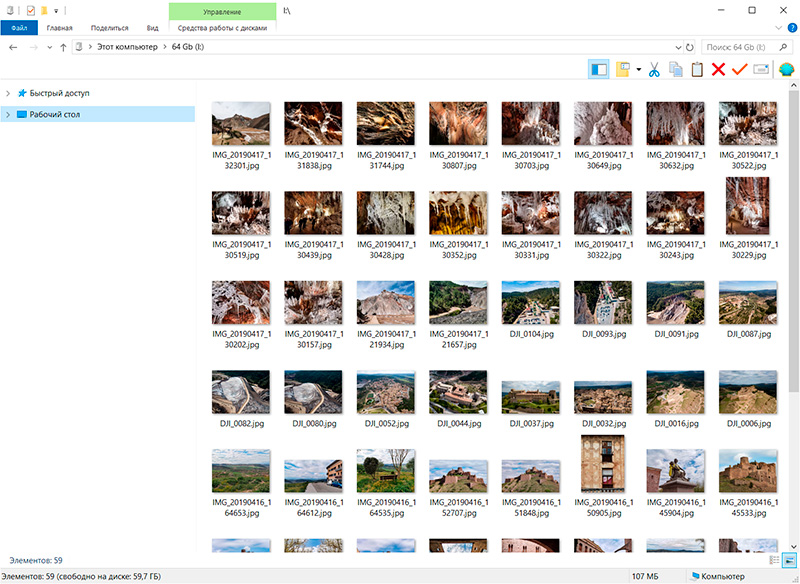The image size is (800, 584).
Task: Go up one folder level arrow
Action: click(x=64, y=47)
